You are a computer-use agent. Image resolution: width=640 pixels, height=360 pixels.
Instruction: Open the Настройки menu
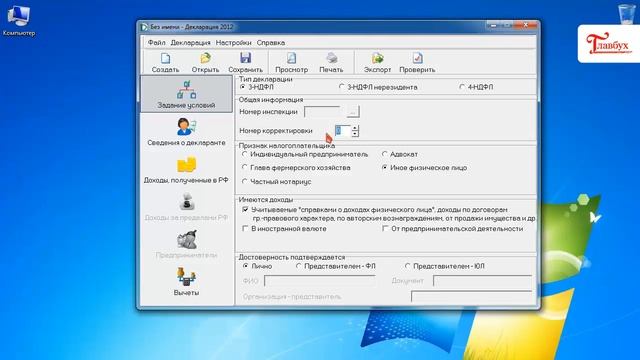tap(233, 42)
